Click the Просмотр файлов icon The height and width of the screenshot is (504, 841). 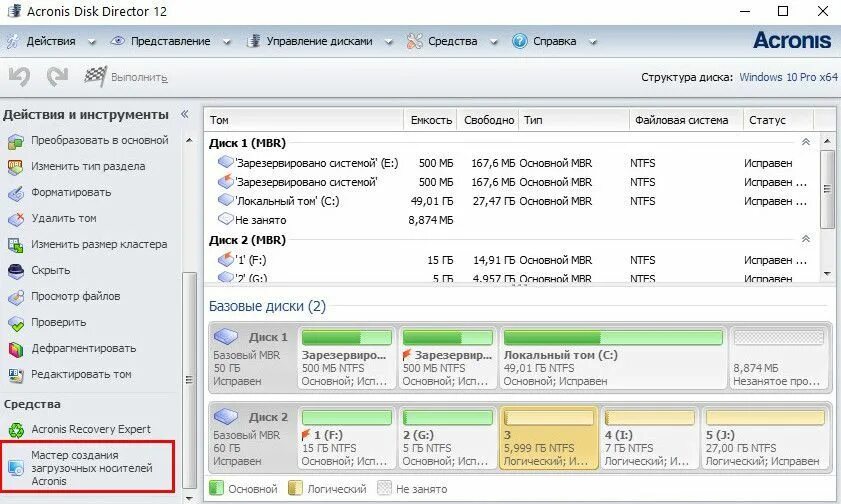[16, 297]
